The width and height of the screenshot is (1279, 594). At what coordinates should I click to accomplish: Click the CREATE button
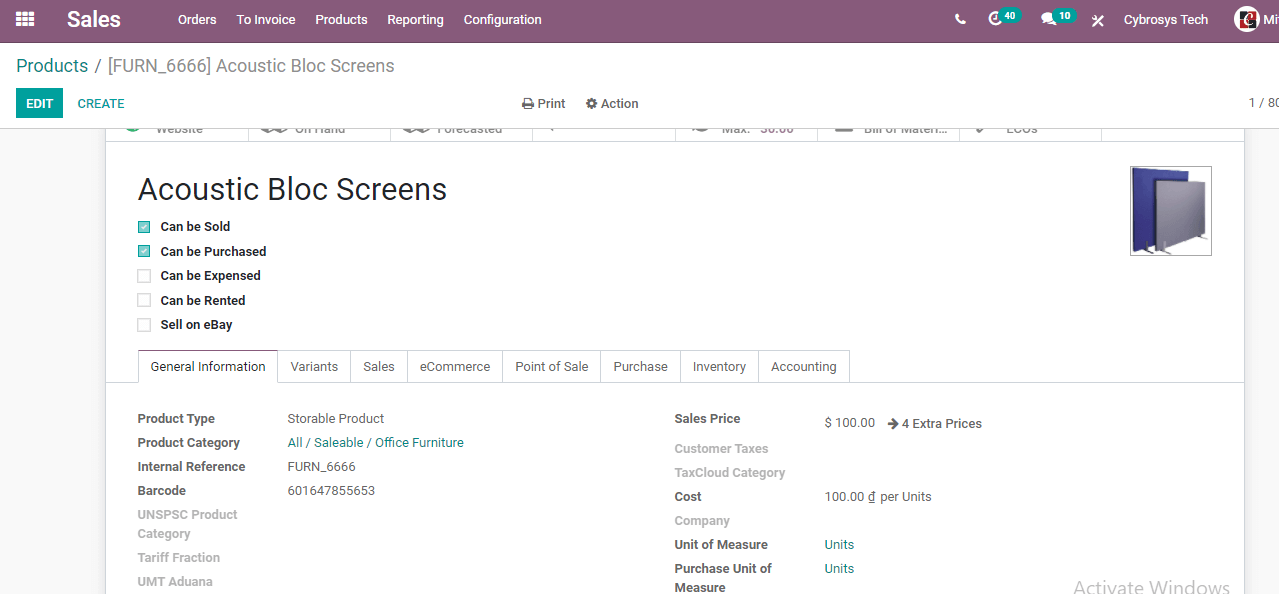click(x=101, y=104)
